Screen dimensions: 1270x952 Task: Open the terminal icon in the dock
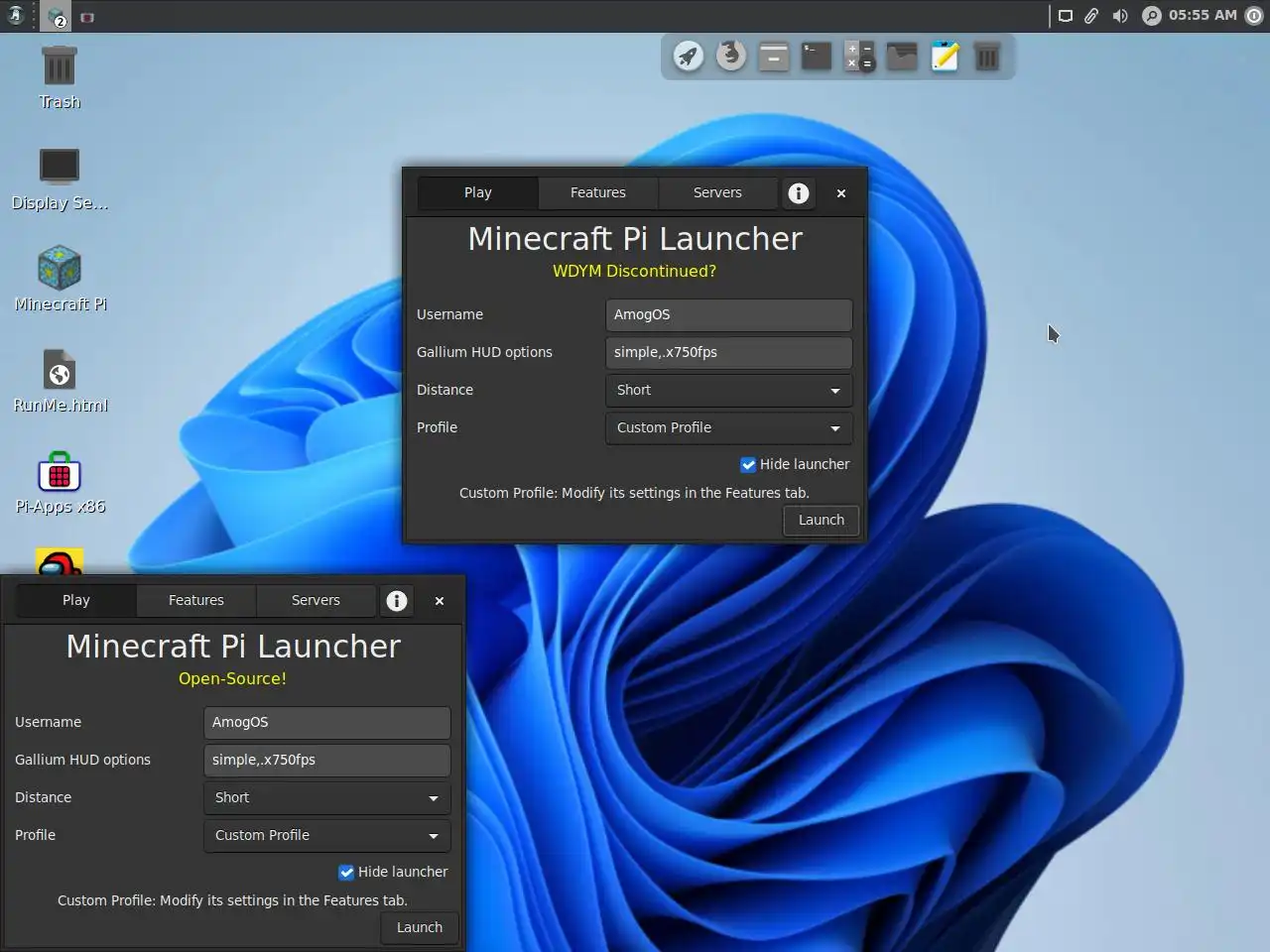[x=817, y=57]
